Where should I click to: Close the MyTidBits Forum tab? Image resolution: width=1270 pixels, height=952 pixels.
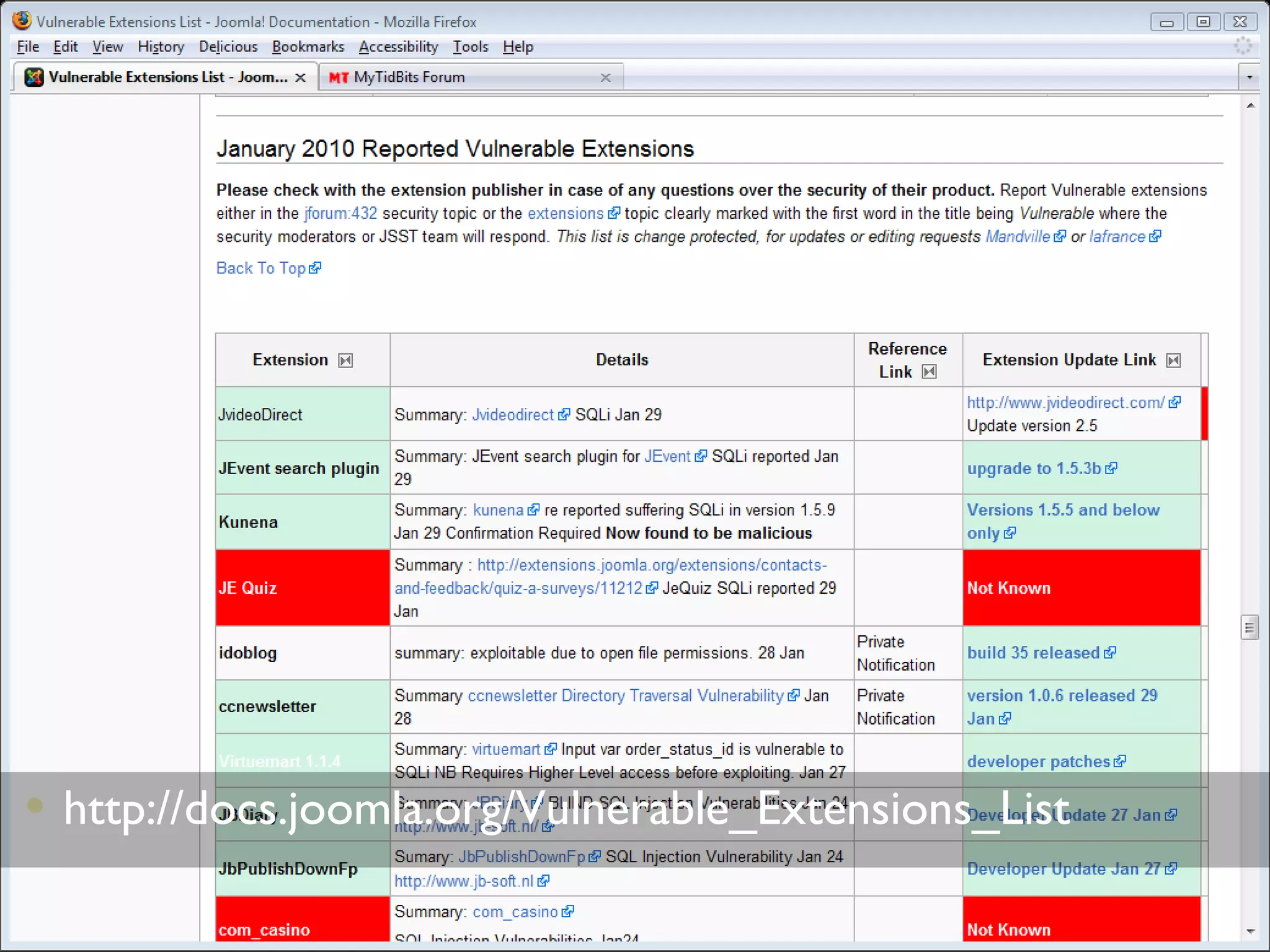click(606, 77)
